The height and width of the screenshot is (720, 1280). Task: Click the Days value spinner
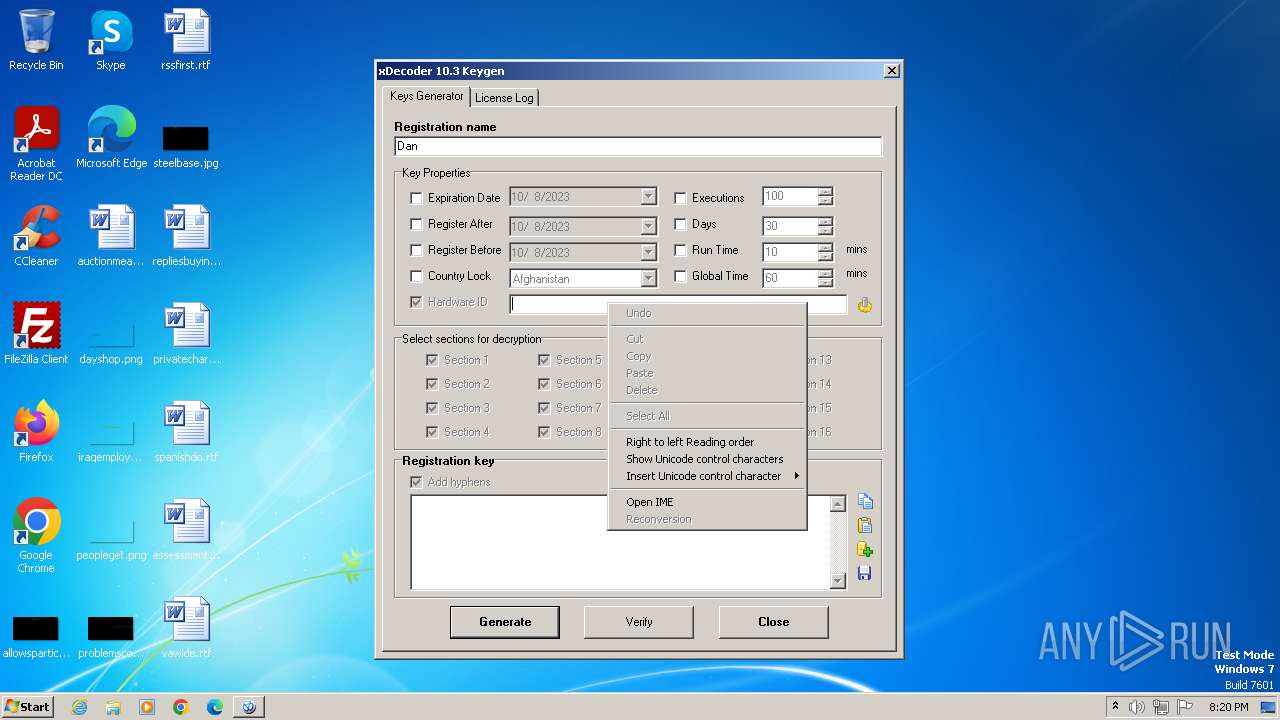coord(825,226)
